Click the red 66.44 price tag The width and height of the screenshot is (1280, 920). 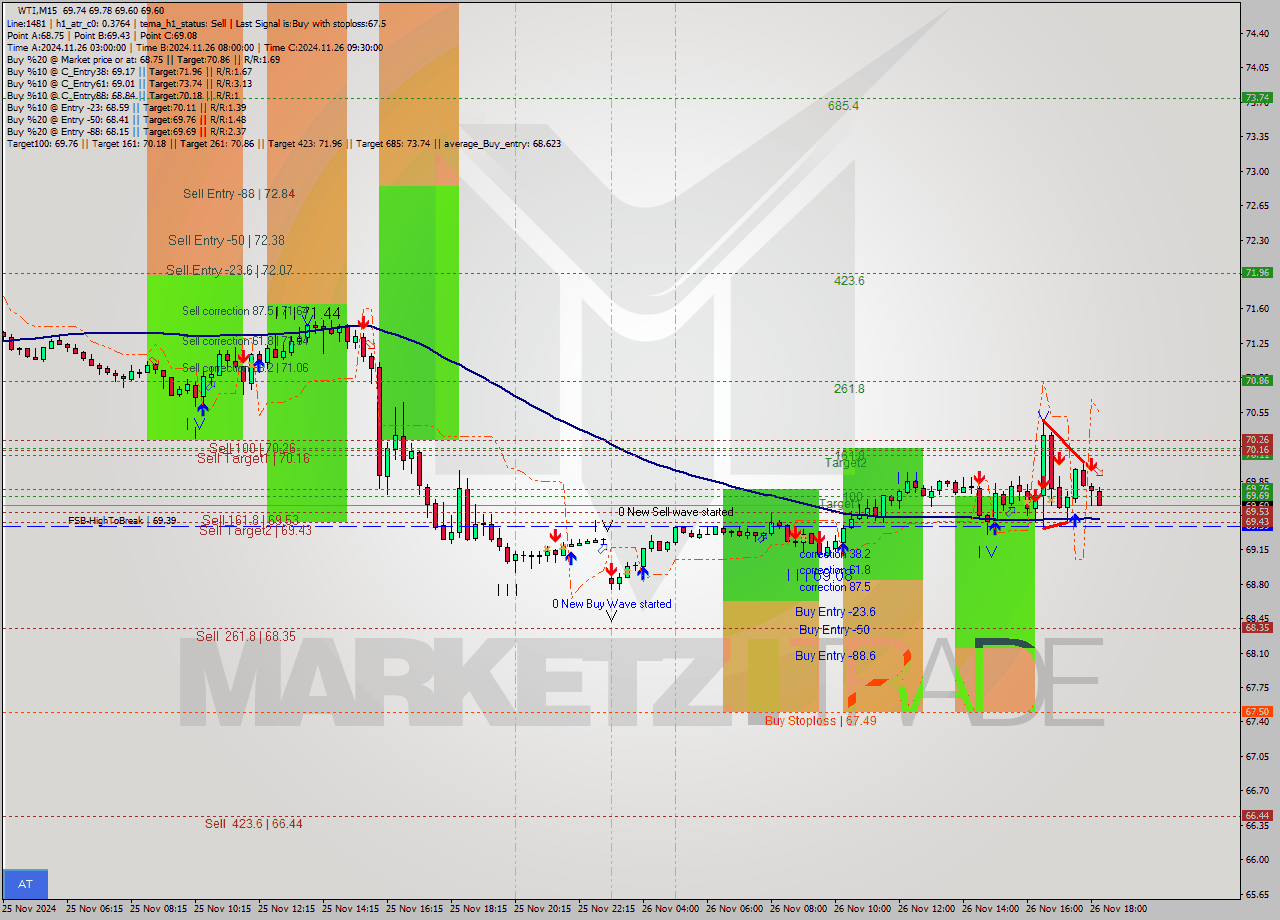1257,816
